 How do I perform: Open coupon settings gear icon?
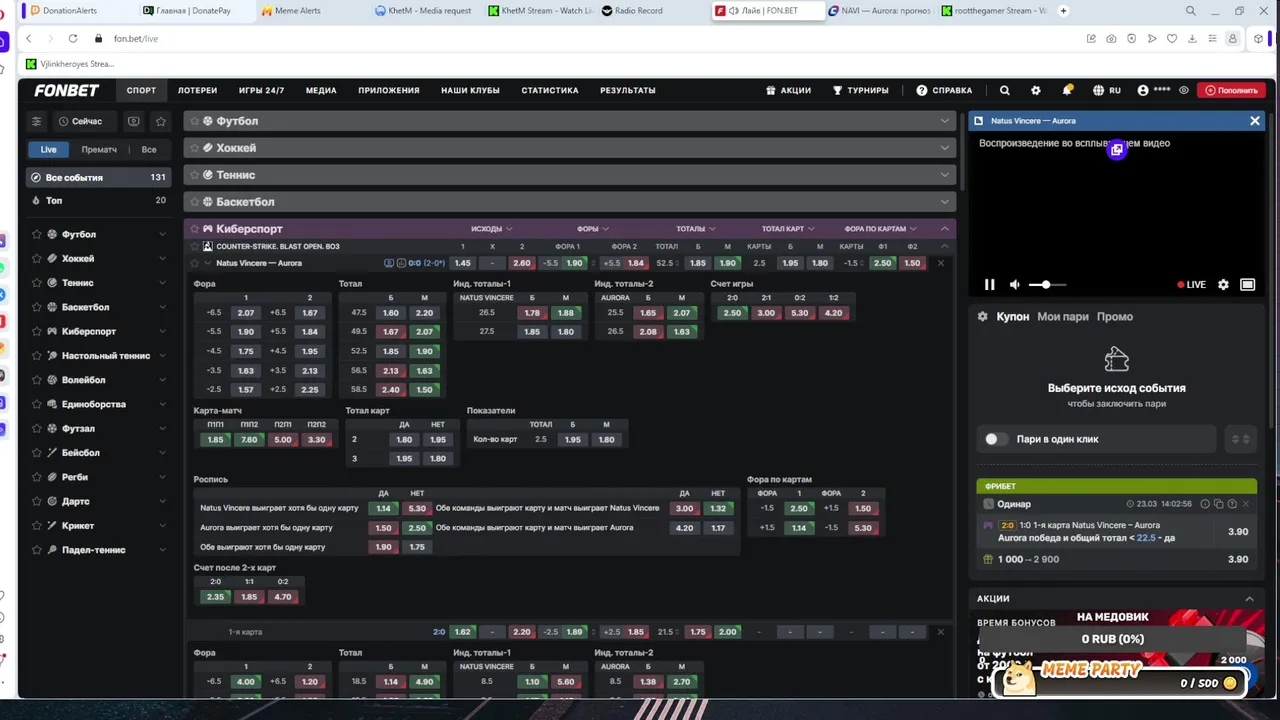[x=982, y=317]
